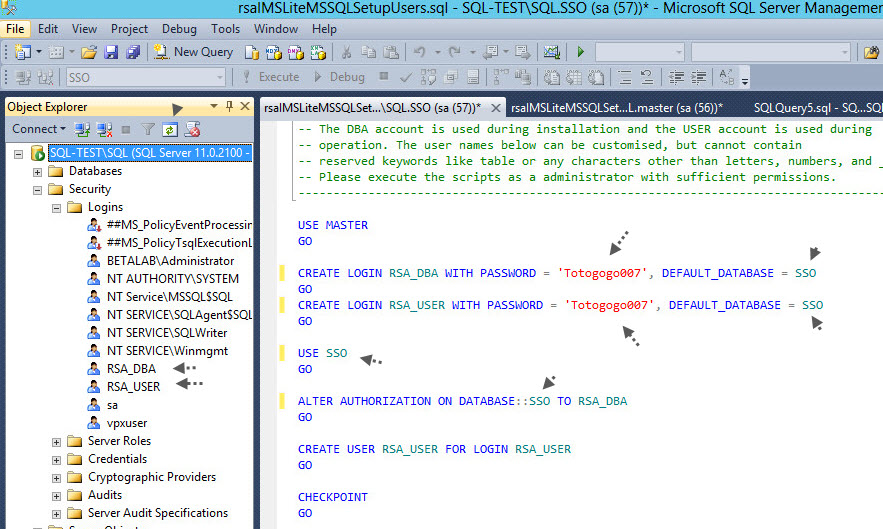Click the Decrease Indent icon
This screenshot has height=529, width=883.
click(x=676, y=77)
